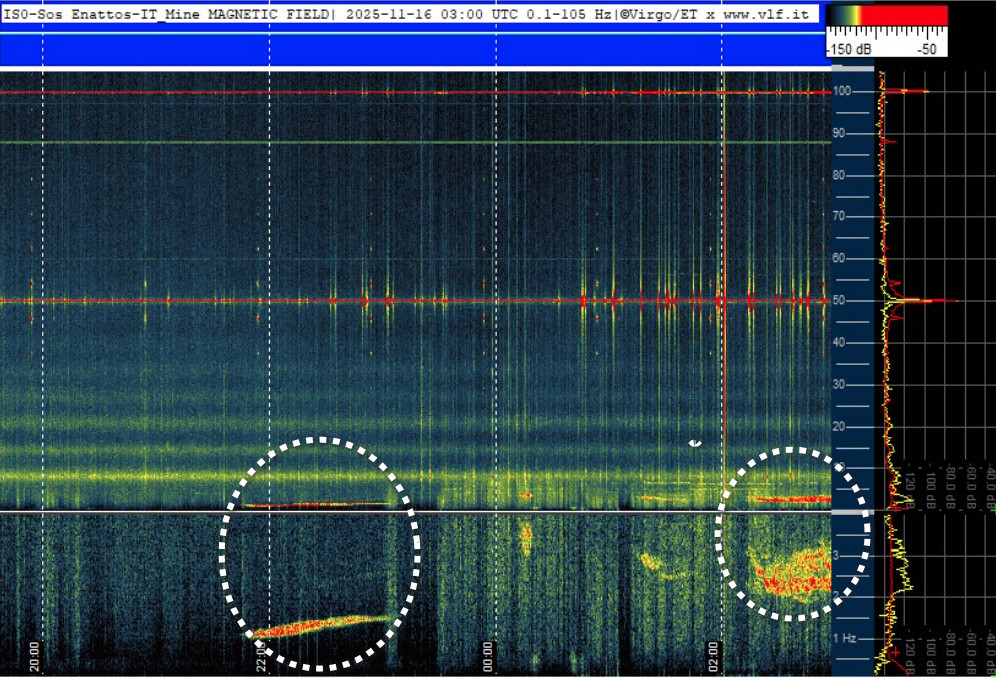
Task: Click the red rising signal in left circle
Action: click(x=320, y=626)
